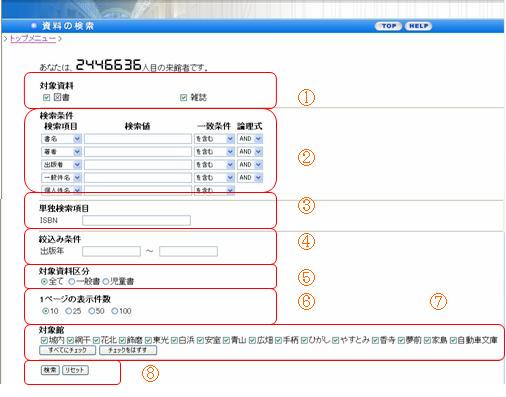
Task: Select 10 results per page
Action: click(46, 311)
